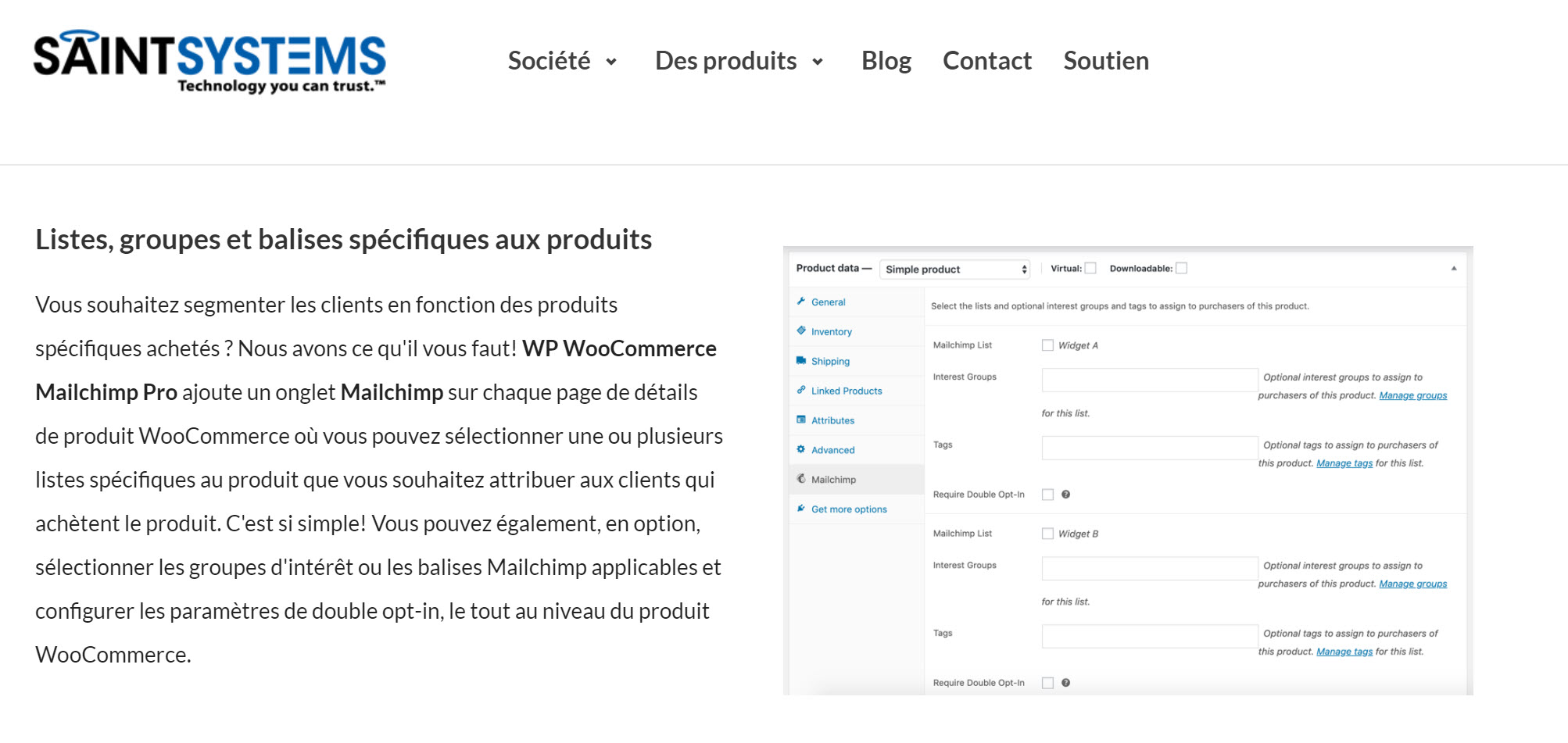The width and height of the screenshot is (1568, 743).
Task: Click the General wrench icon
Action: pyautogui.click(x=801, y=302)
